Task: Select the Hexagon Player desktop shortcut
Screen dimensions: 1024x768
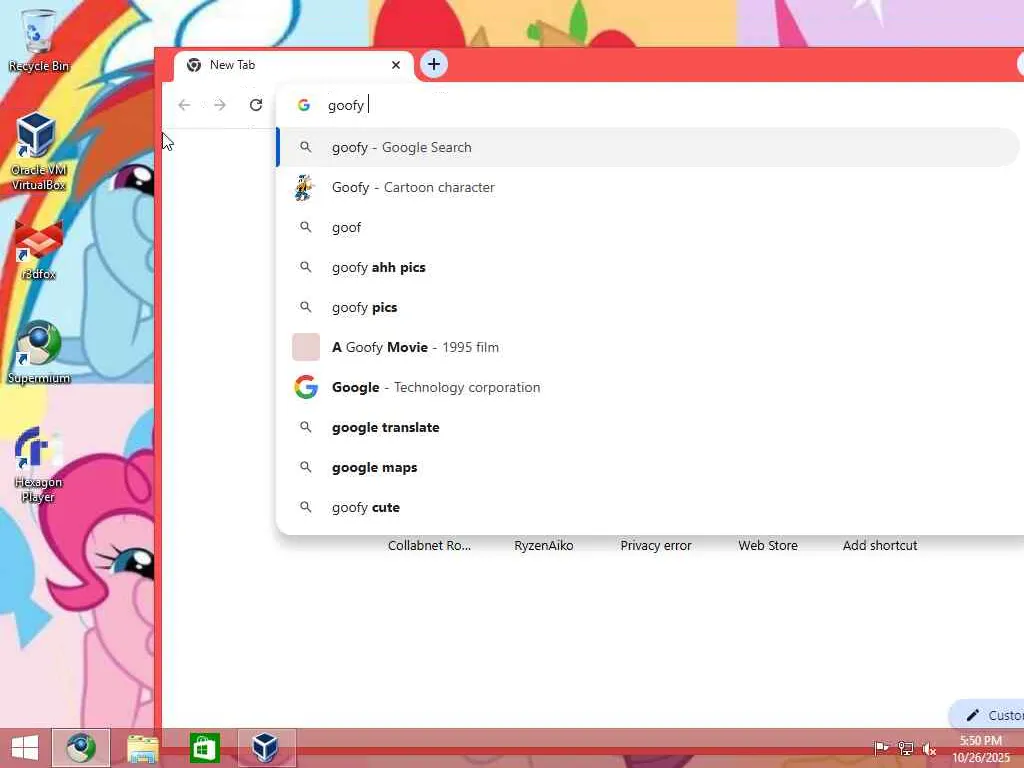Action: tap(38, 464)
